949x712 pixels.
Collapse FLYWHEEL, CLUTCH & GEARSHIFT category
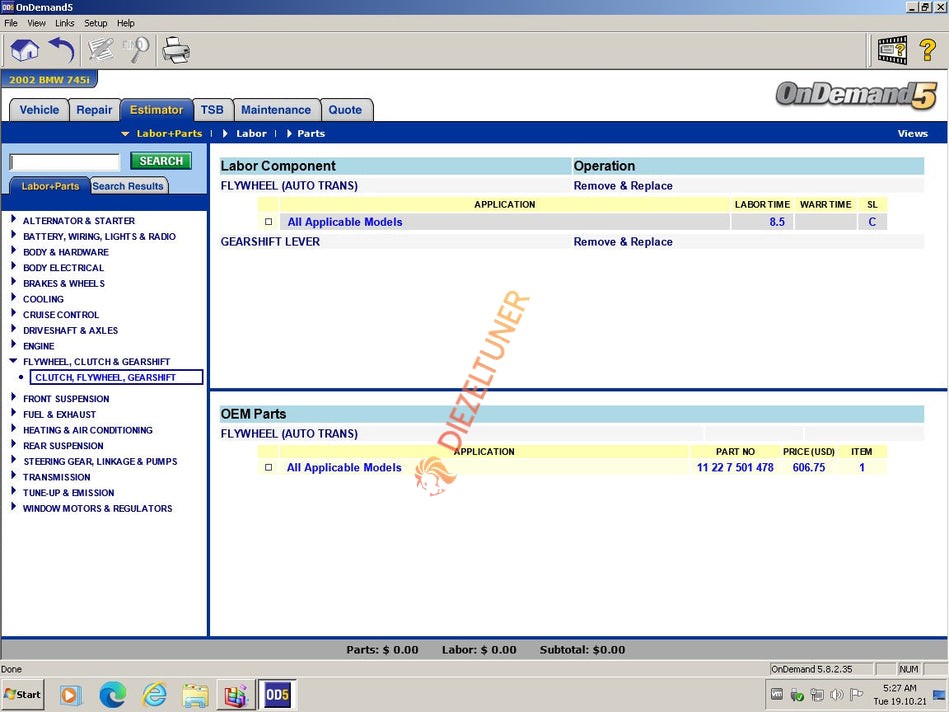(13, 361)
